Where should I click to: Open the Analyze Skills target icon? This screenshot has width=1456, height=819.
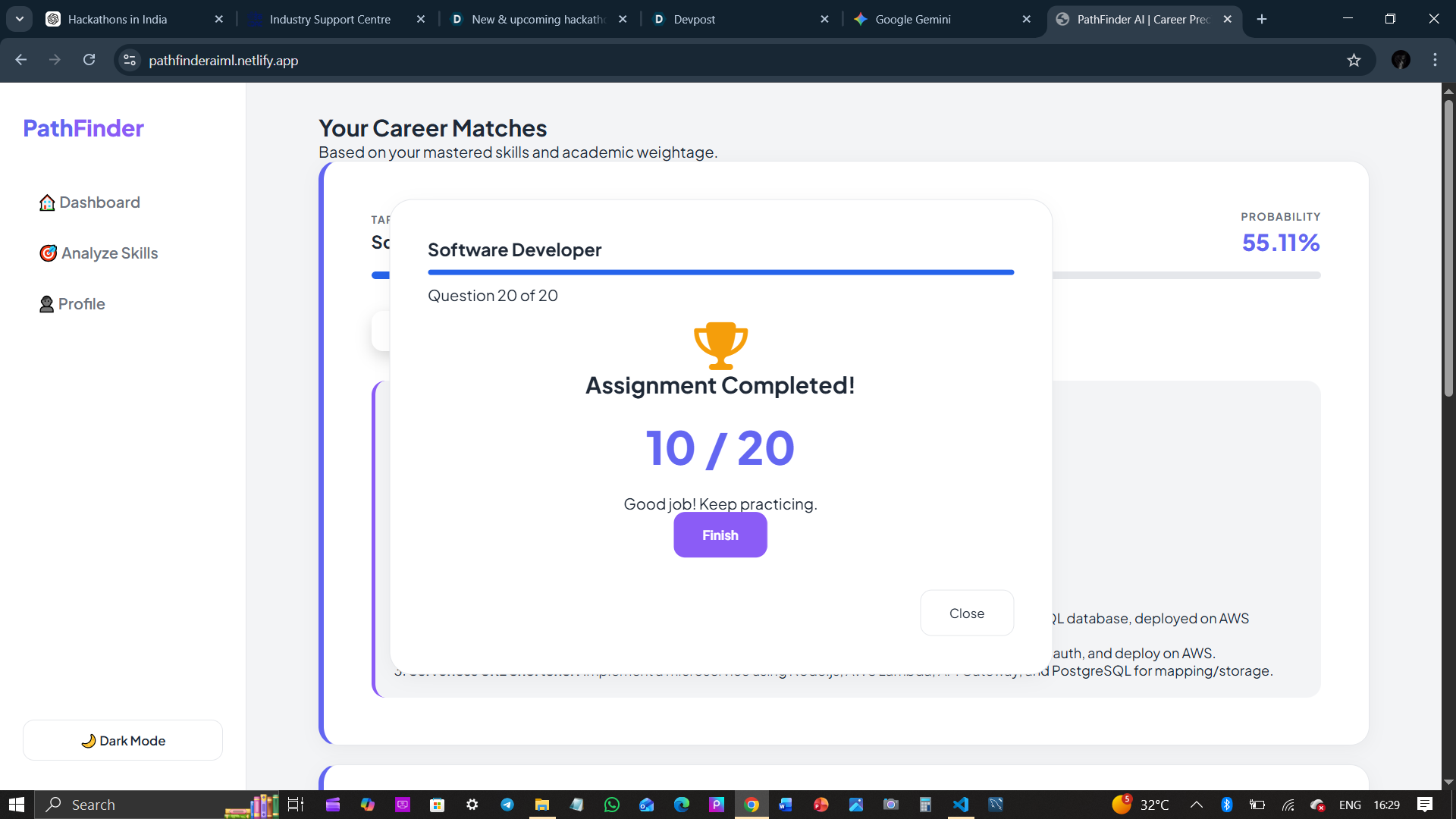point(48,253)
